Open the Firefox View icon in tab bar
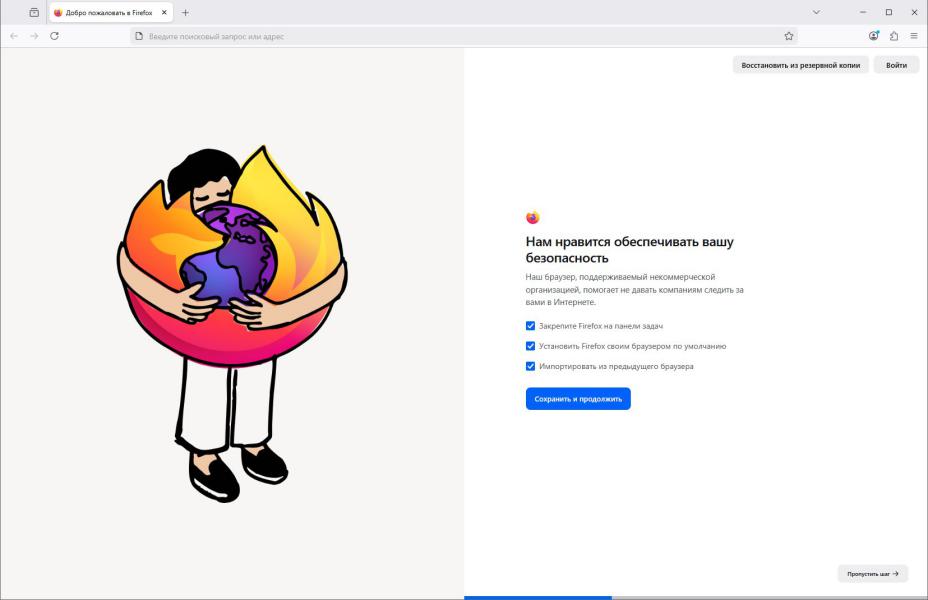Screen dimensions: 928x600 coord(34,13)
